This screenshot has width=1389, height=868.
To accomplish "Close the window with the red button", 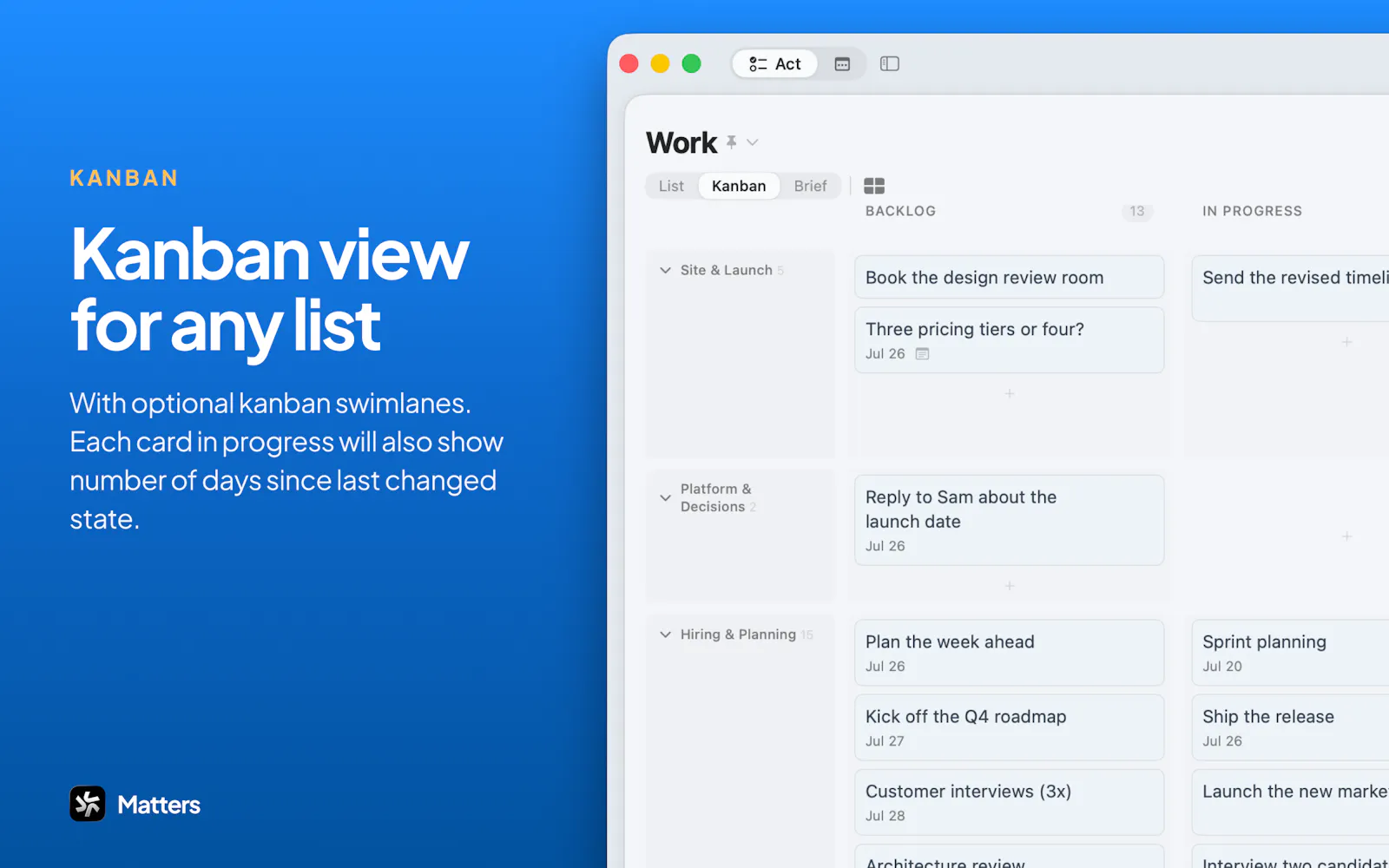I will [629, 63].
